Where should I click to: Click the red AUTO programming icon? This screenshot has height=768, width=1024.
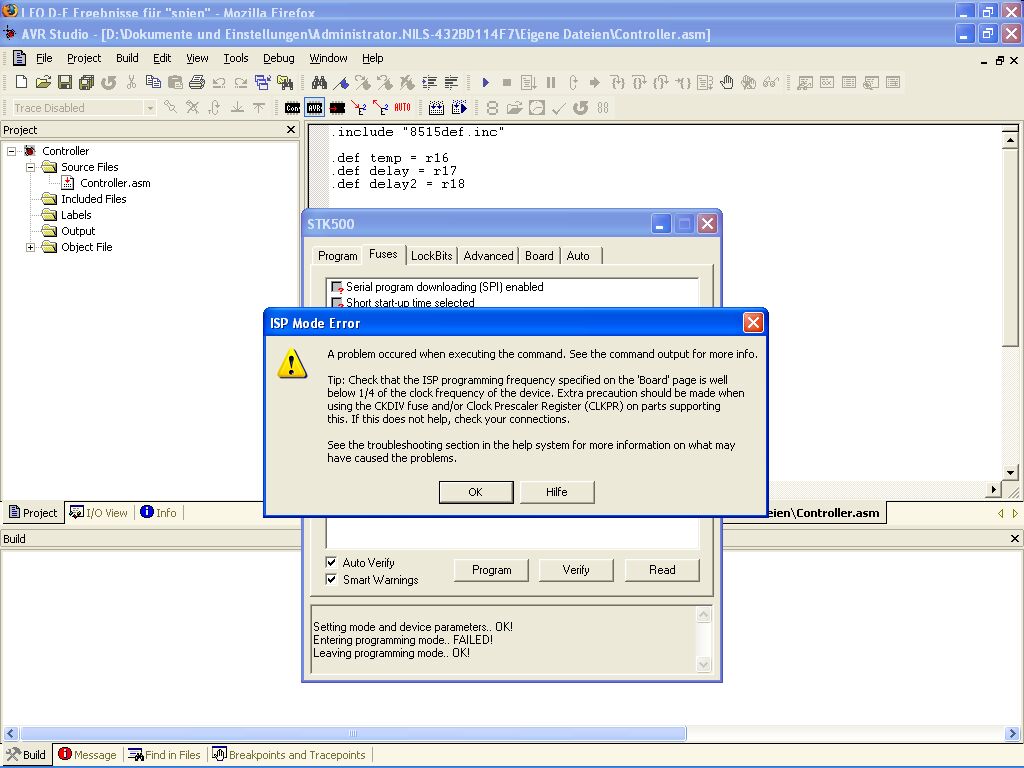pos(402,108)
